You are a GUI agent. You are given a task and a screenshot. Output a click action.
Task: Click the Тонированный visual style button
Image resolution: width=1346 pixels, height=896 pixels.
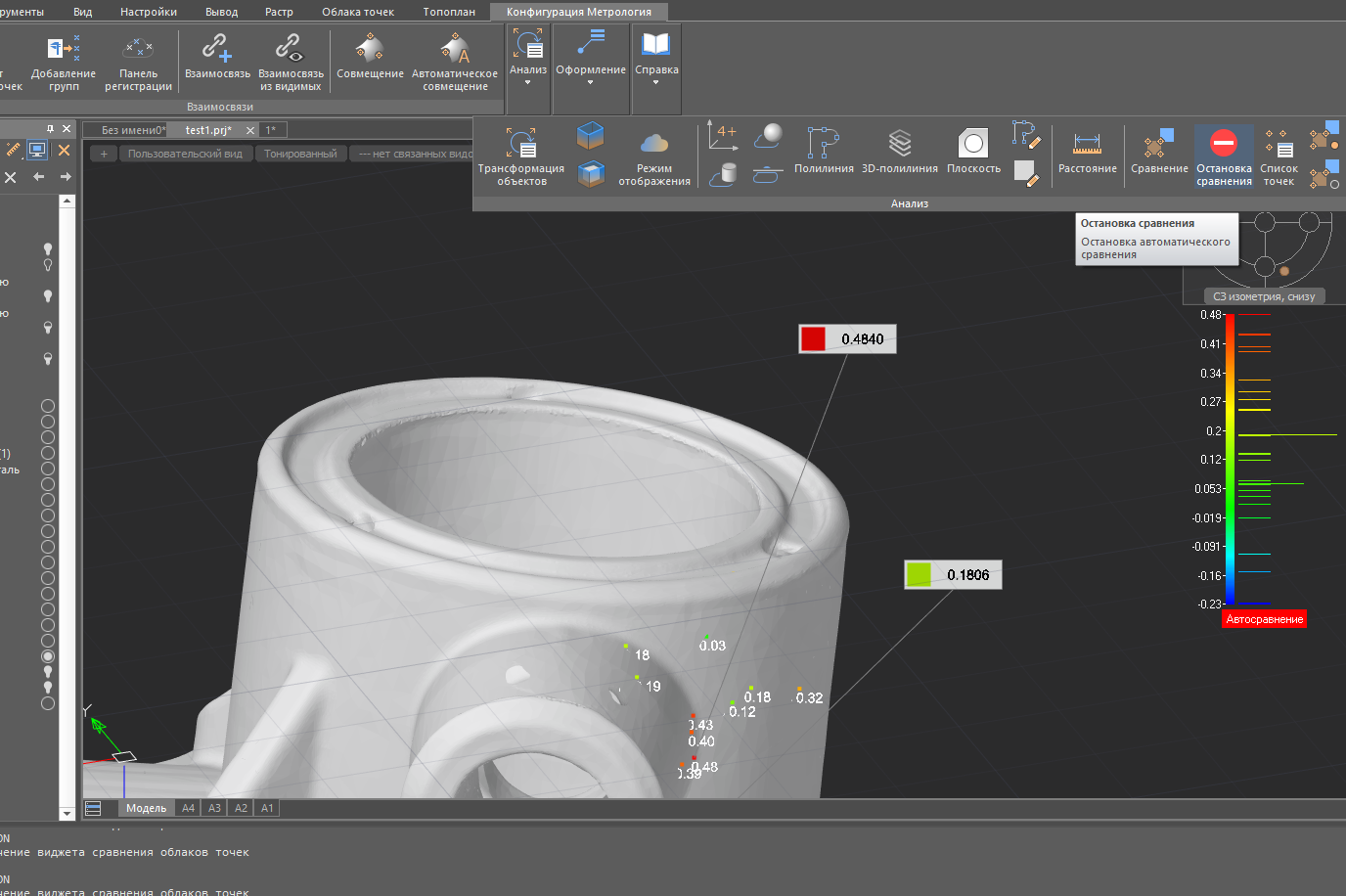300,154
